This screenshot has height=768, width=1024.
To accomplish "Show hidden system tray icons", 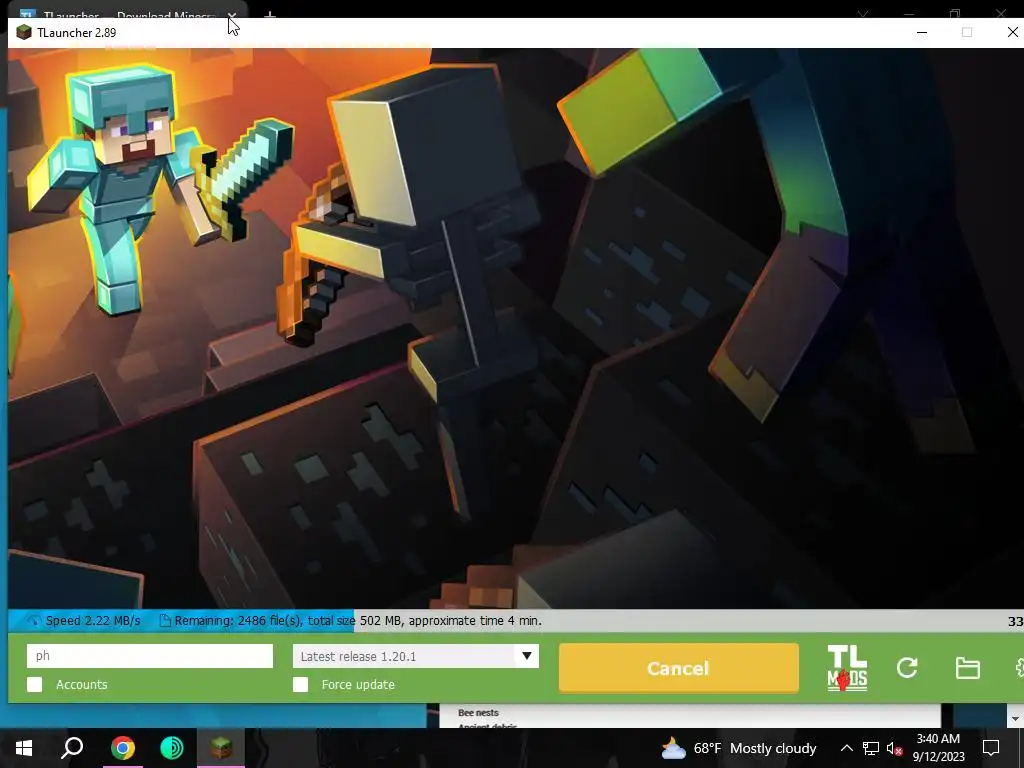I will (846, 748).
